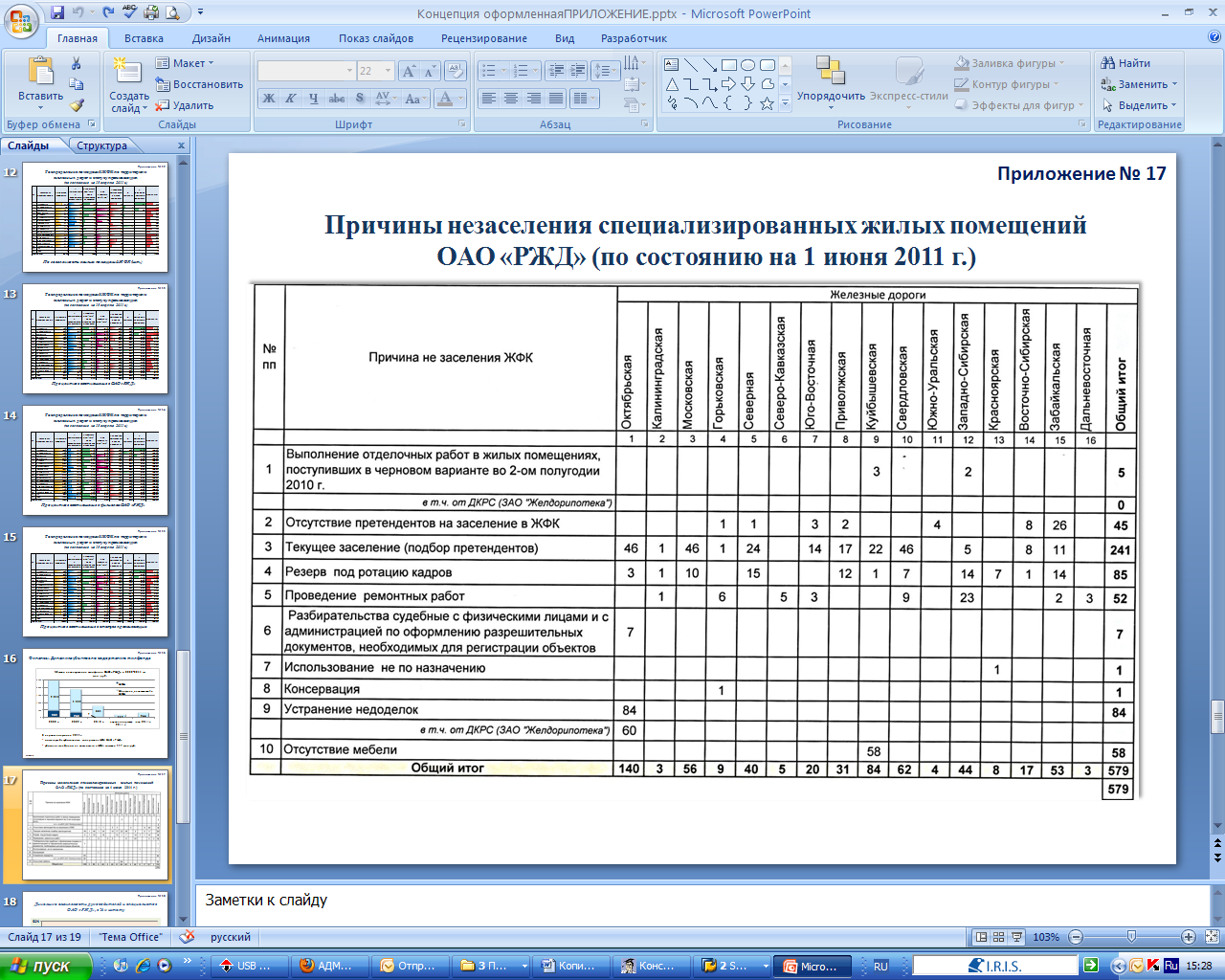1225x980 pixels.
Task: Select the isosceles triangle shape
Action: 672,84
